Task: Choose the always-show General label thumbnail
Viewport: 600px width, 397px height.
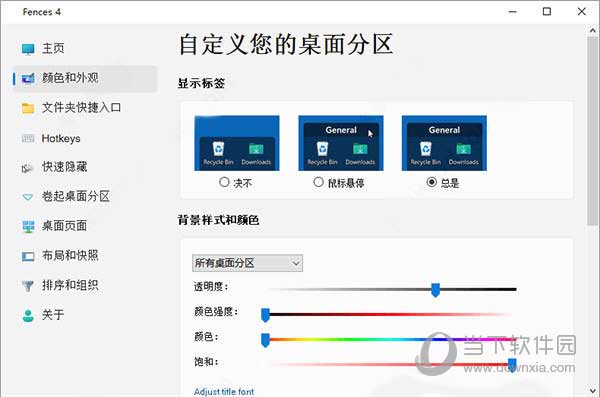Action: [444, 143]
